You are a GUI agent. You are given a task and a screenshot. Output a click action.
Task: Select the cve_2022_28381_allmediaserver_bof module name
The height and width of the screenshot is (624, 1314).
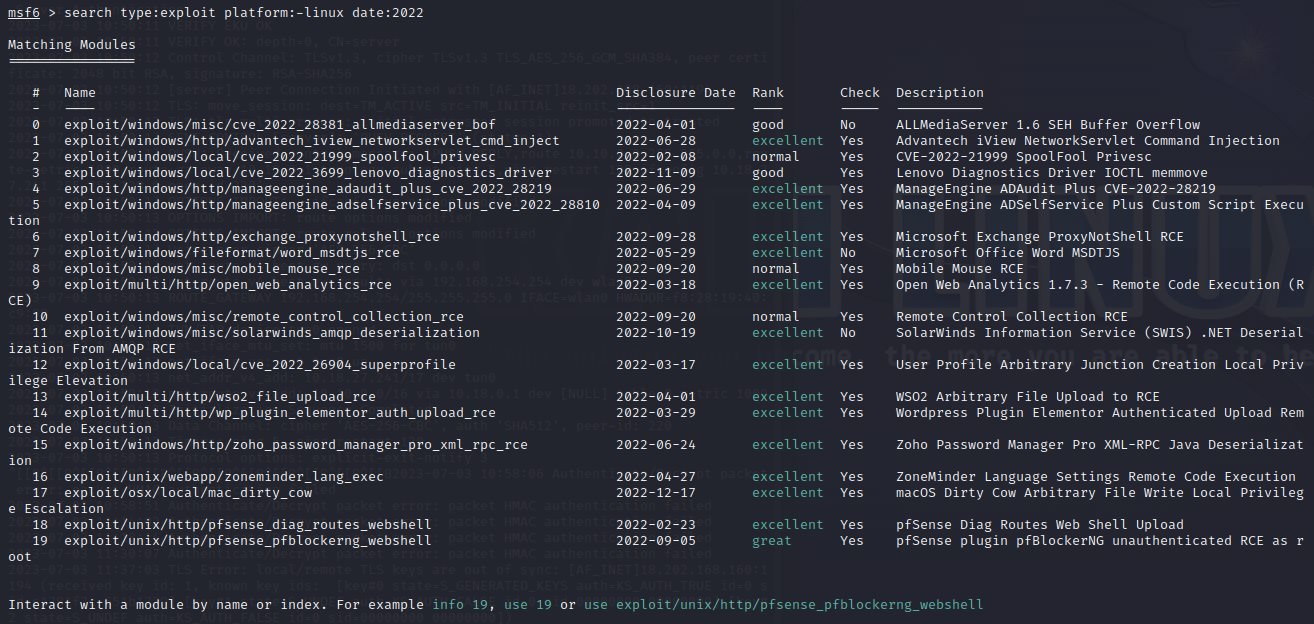point(280,125)
